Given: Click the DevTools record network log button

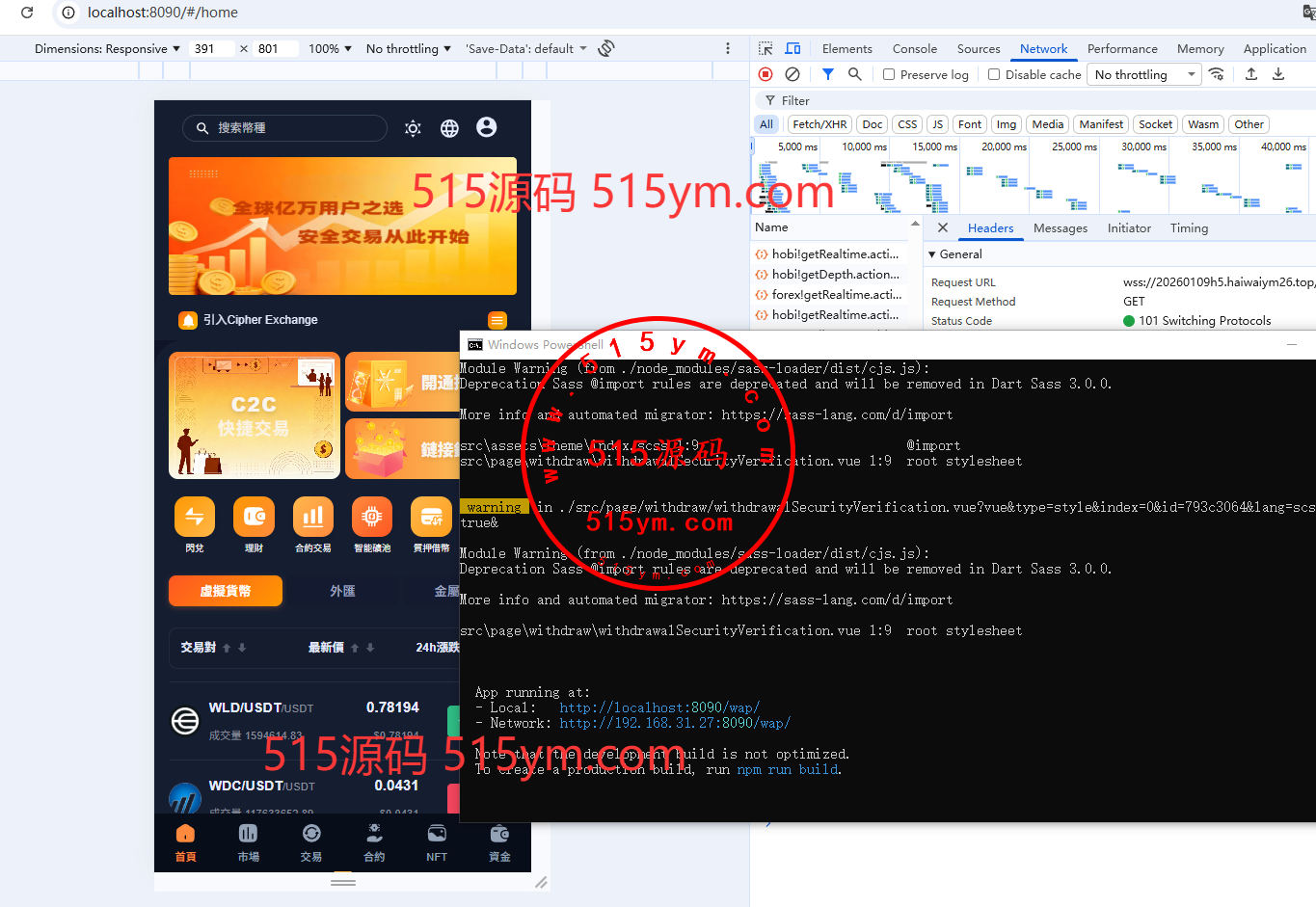Looking at the screenshot, I should (x=765, y=74).
